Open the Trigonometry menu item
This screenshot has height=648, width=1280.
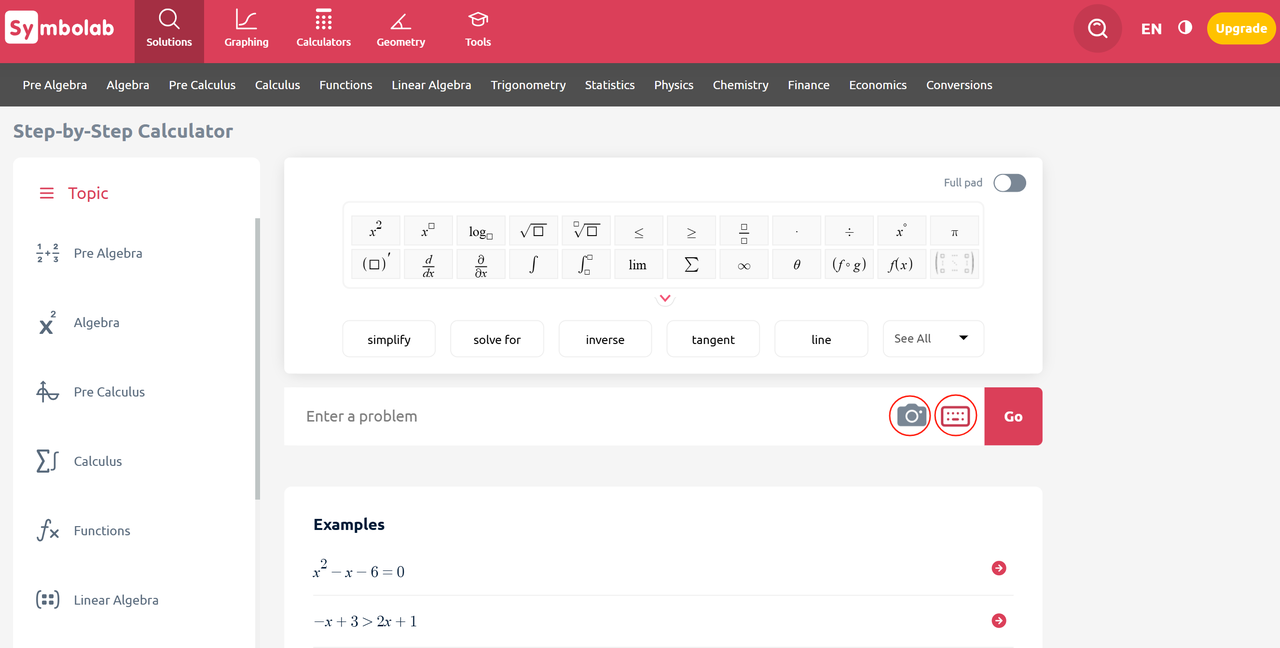(528, 85)
